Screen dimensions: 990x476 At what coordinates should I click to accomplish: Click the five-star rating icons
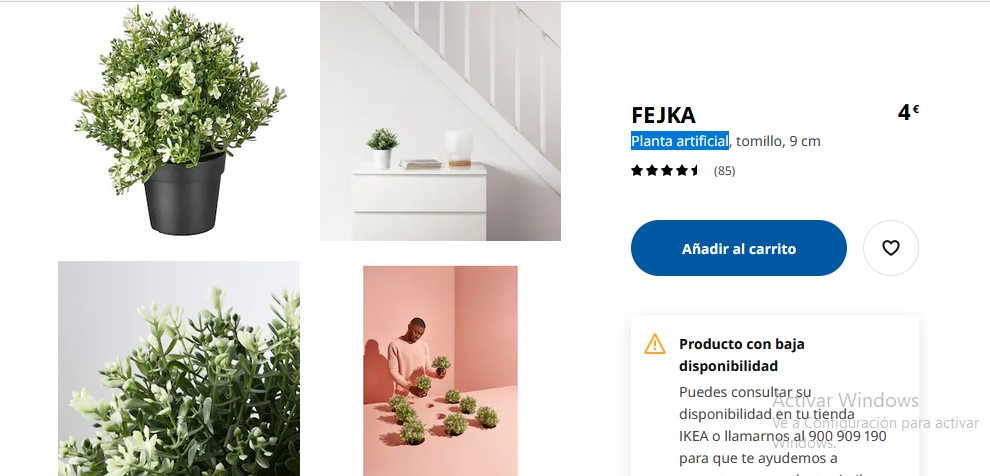pos(666,170)
